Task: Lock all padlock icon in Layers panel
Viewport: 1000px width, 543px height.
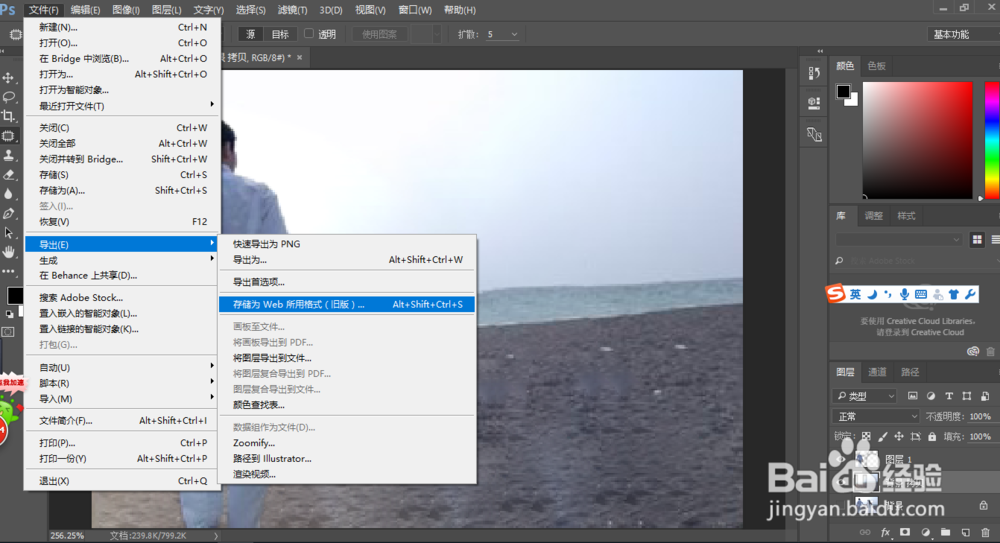Action: (x=932, y=437)
